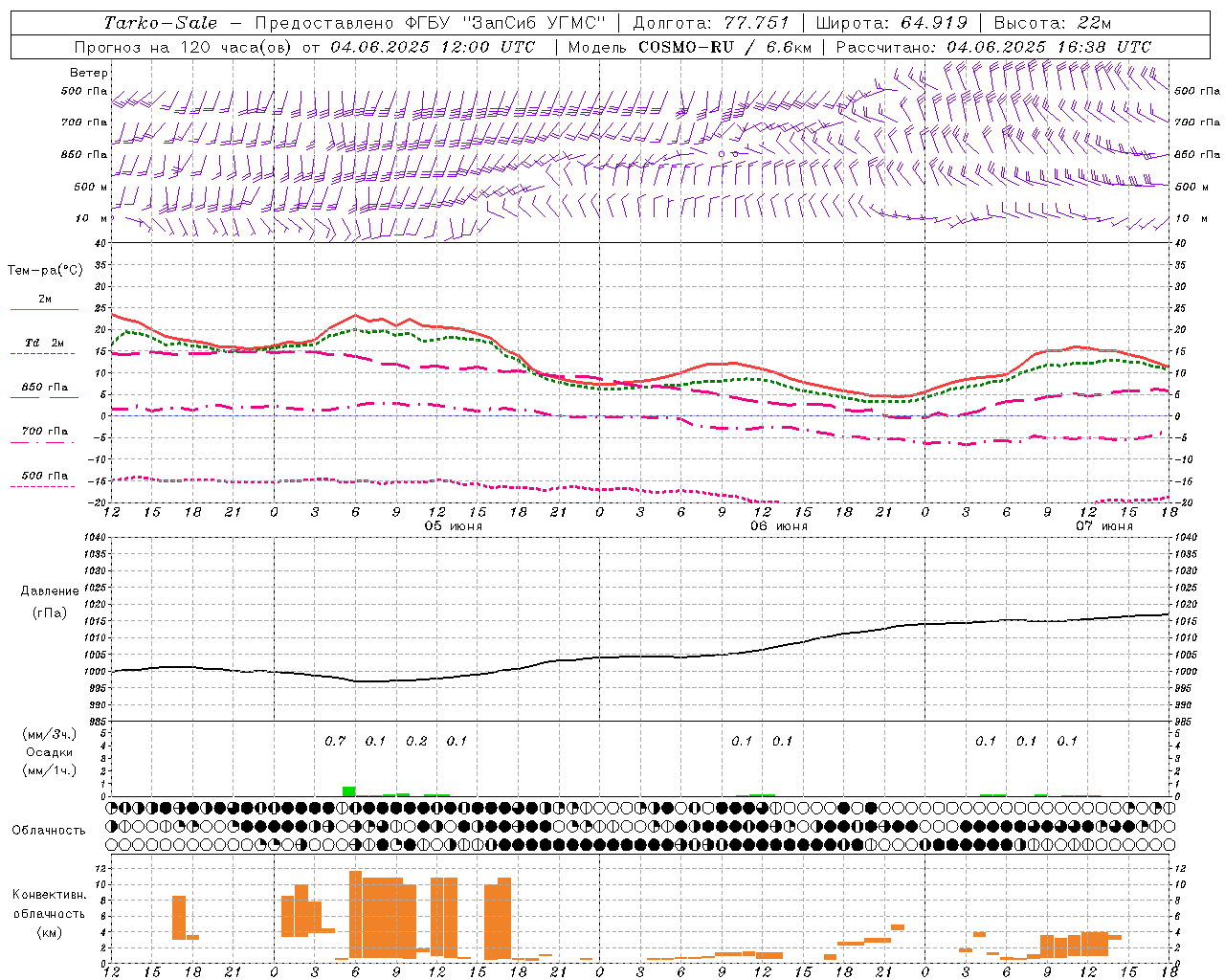Click the '(гПа)' unit under Давление

48,612
